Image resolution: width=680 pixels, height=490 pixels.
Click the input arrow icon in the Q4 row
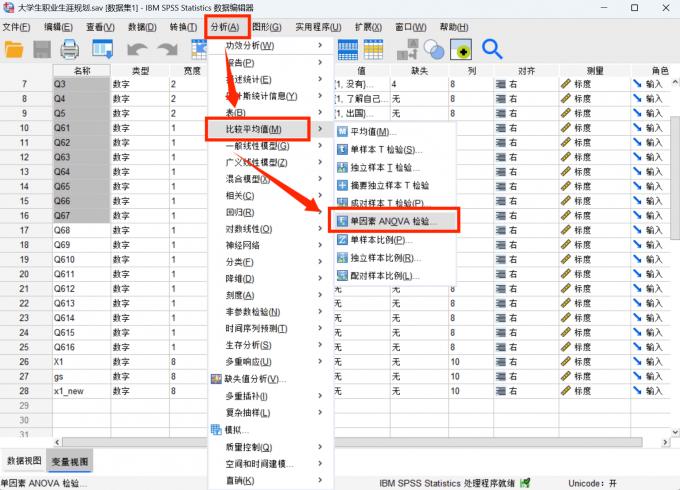tap(637, 99)
